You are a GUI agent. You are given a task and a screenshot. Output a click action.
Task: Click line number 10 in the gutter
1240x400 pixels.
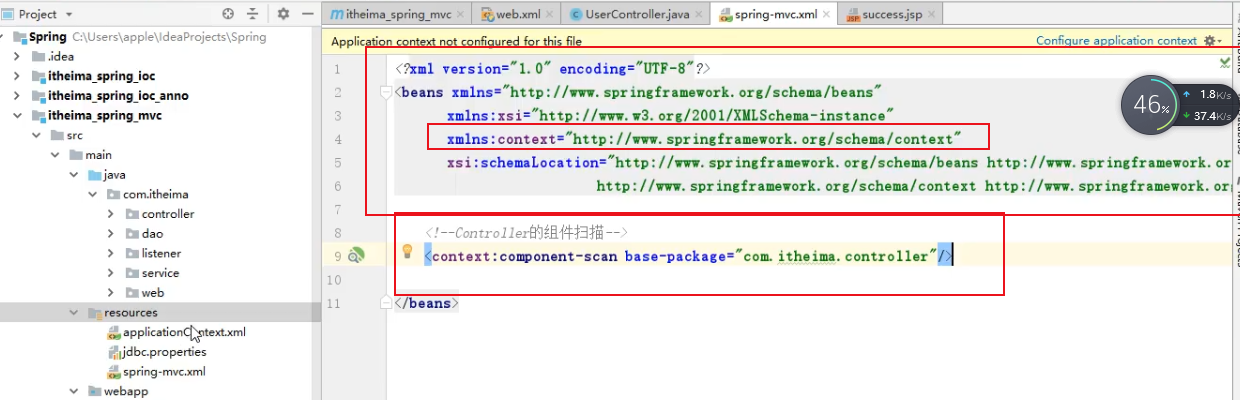pyautogui.click(x=334, y=280)
